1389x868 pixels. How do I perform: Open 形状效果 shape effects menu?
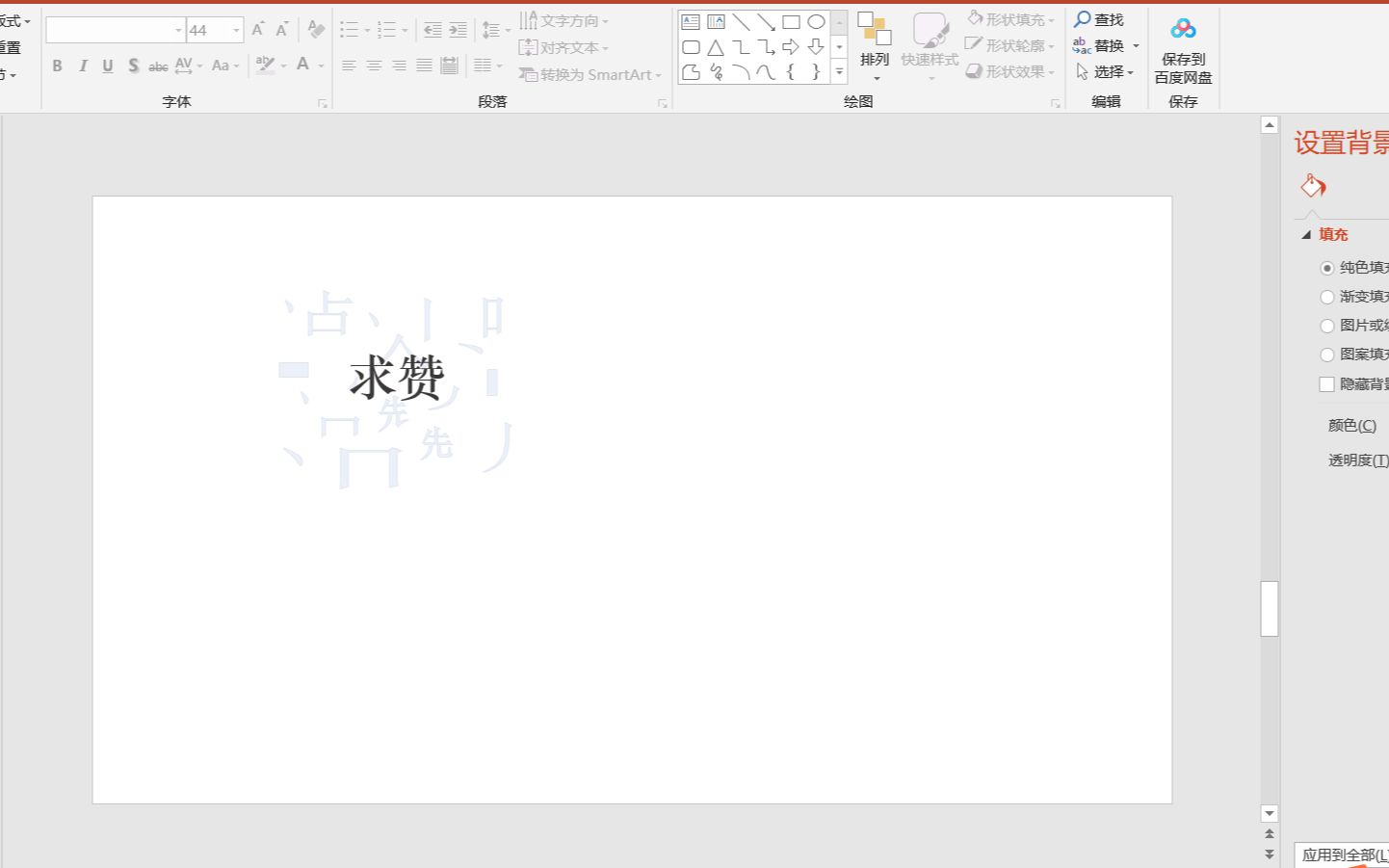point(1010,71)
